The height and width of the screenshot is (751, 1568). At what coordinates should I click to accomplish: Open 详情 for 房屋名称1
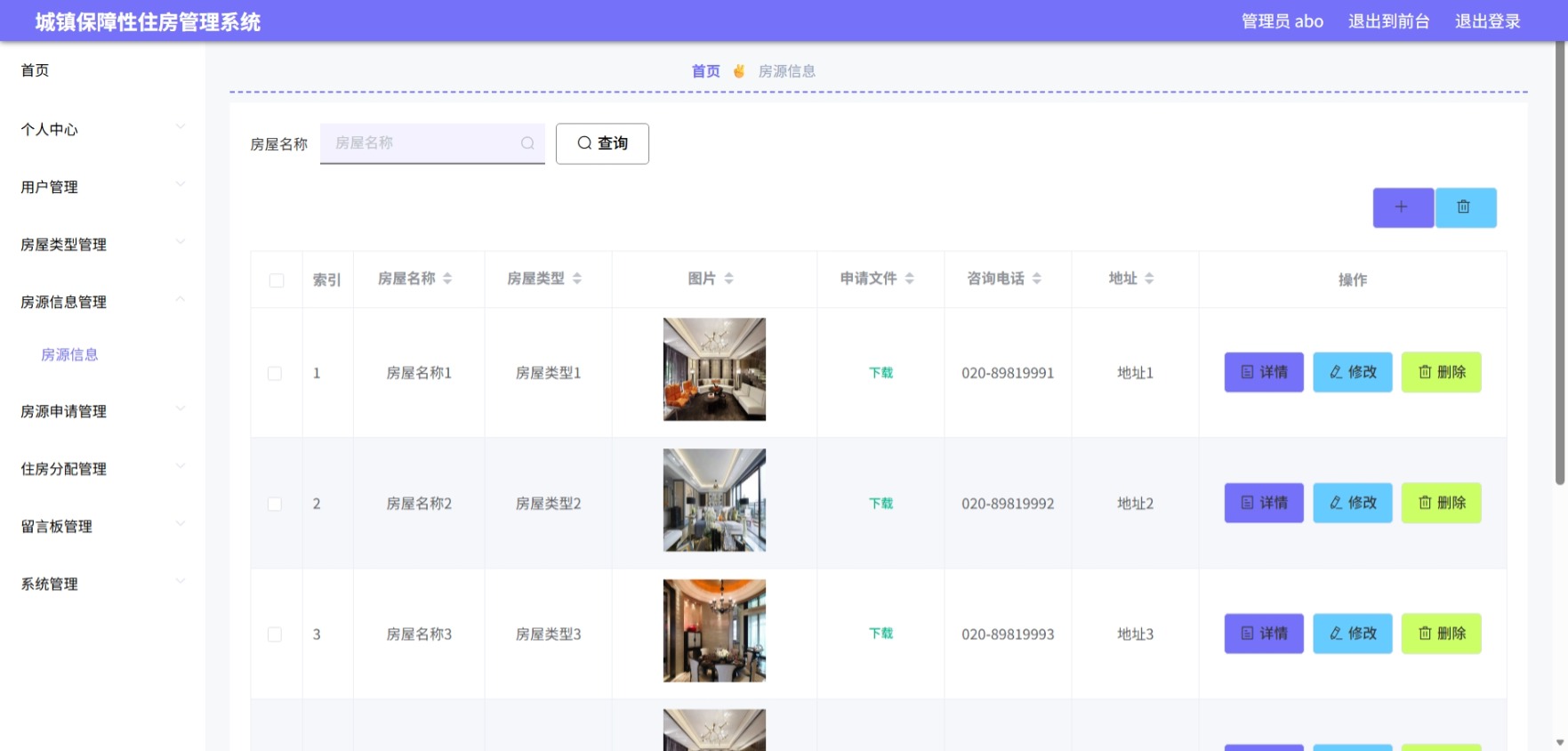point(1264,372)
